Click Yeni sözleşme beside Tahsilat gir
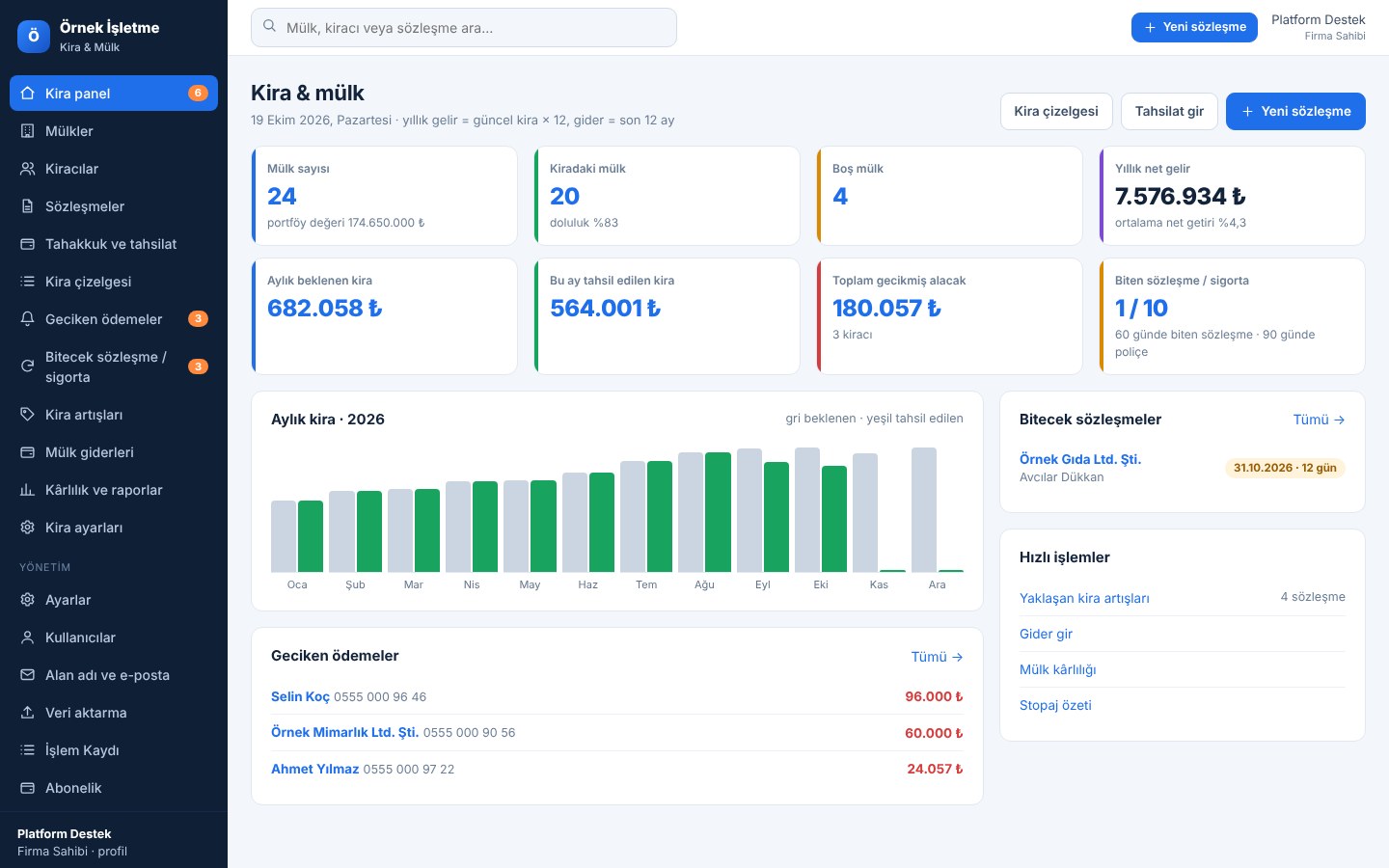 (1295, 111)
